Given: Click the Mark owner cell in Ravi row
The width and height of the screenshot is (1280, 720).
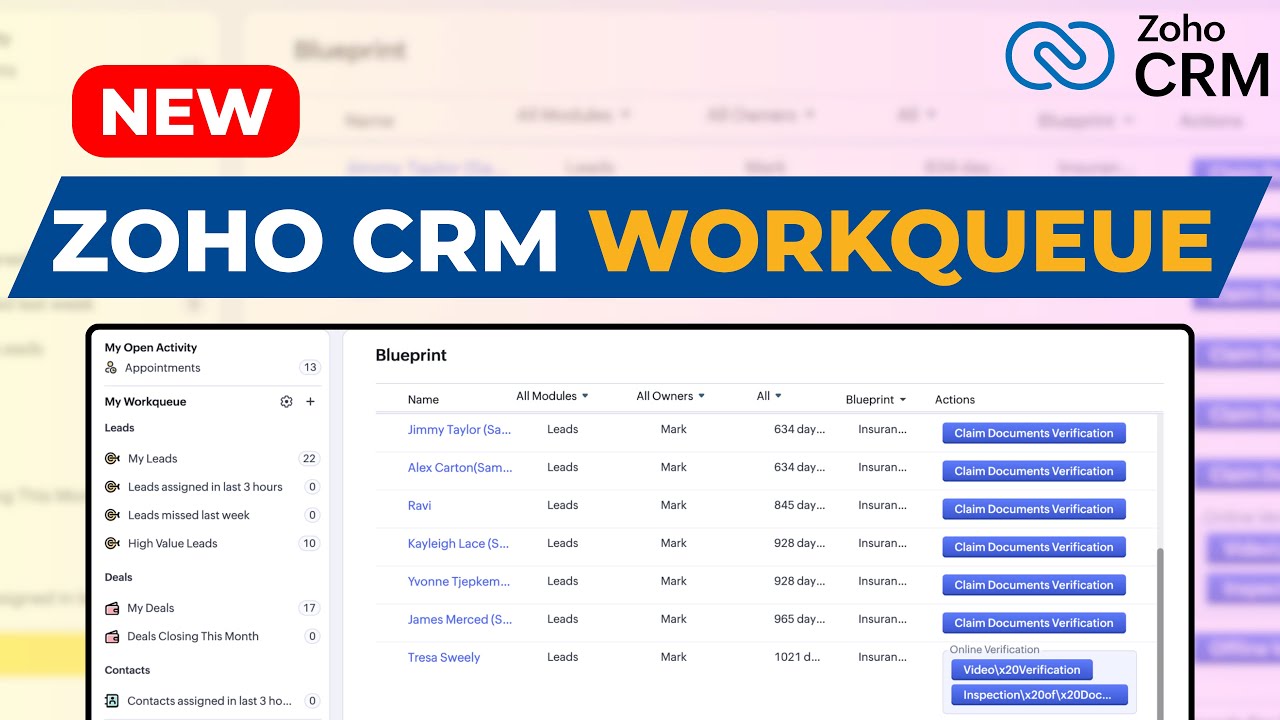Looking at the screenshot, I should point(674,506).
